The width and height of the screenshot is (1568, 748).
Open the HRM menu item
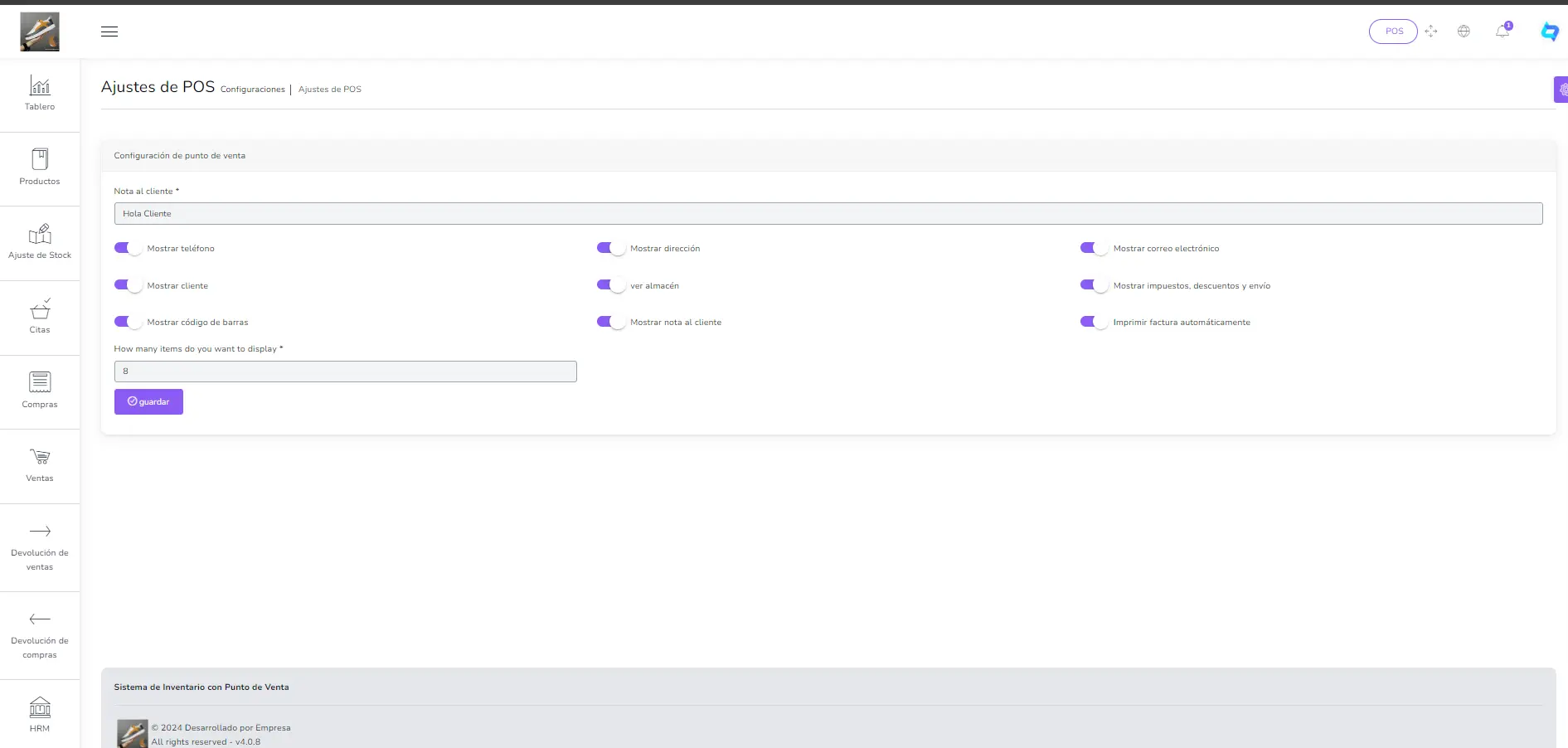click(x=40, y=714)
